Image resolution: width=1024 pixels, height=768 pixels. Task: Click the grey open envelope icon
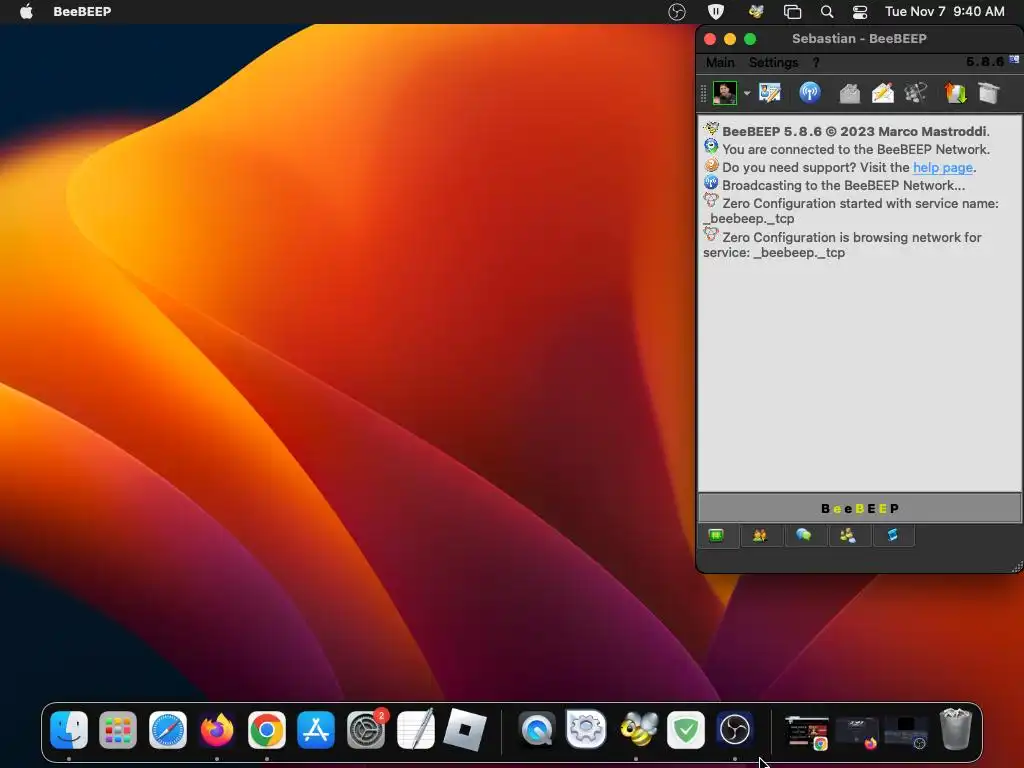[x=849, y=93]
